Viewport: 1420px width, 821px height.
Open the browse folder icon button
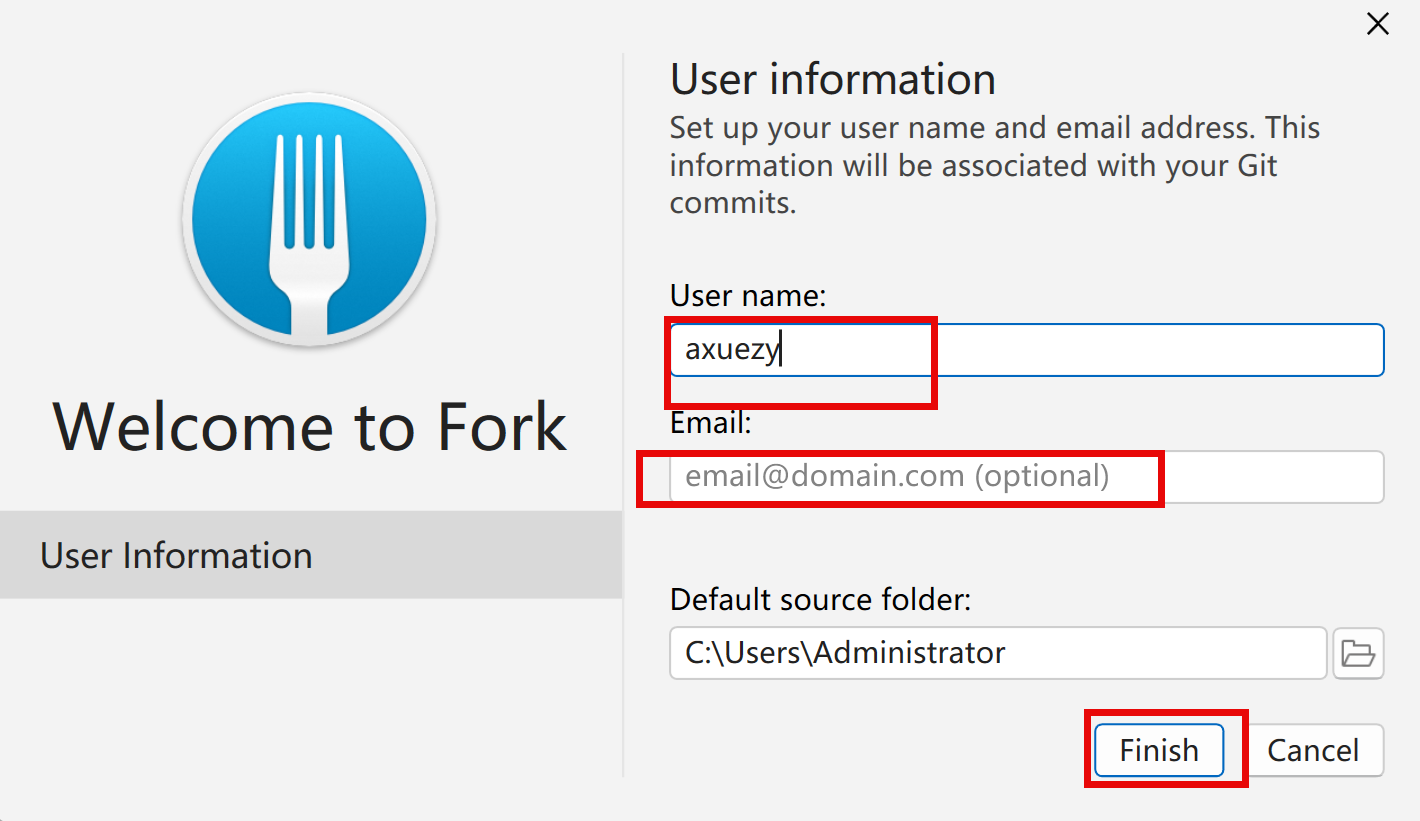[1358, 653]
